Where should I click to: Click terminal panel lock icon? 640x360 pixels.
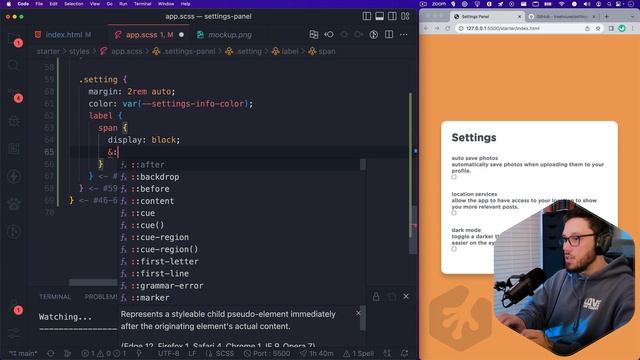pos(376,297)
